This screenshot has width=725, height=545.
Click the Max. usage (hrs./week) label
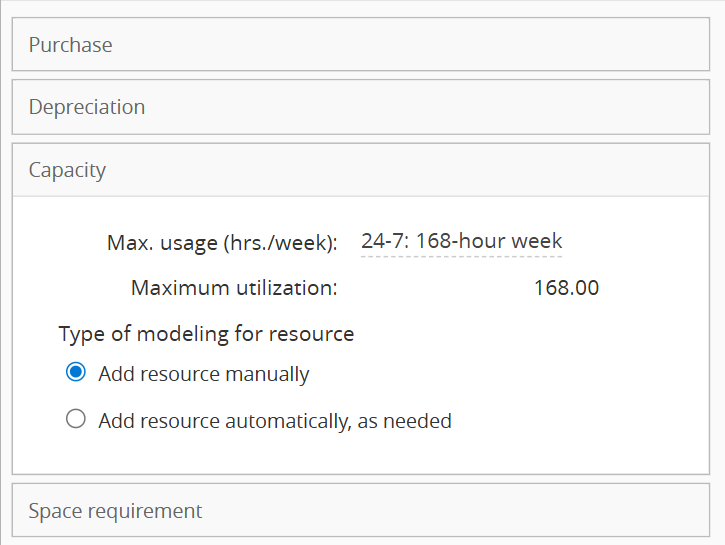pos(222,242)
